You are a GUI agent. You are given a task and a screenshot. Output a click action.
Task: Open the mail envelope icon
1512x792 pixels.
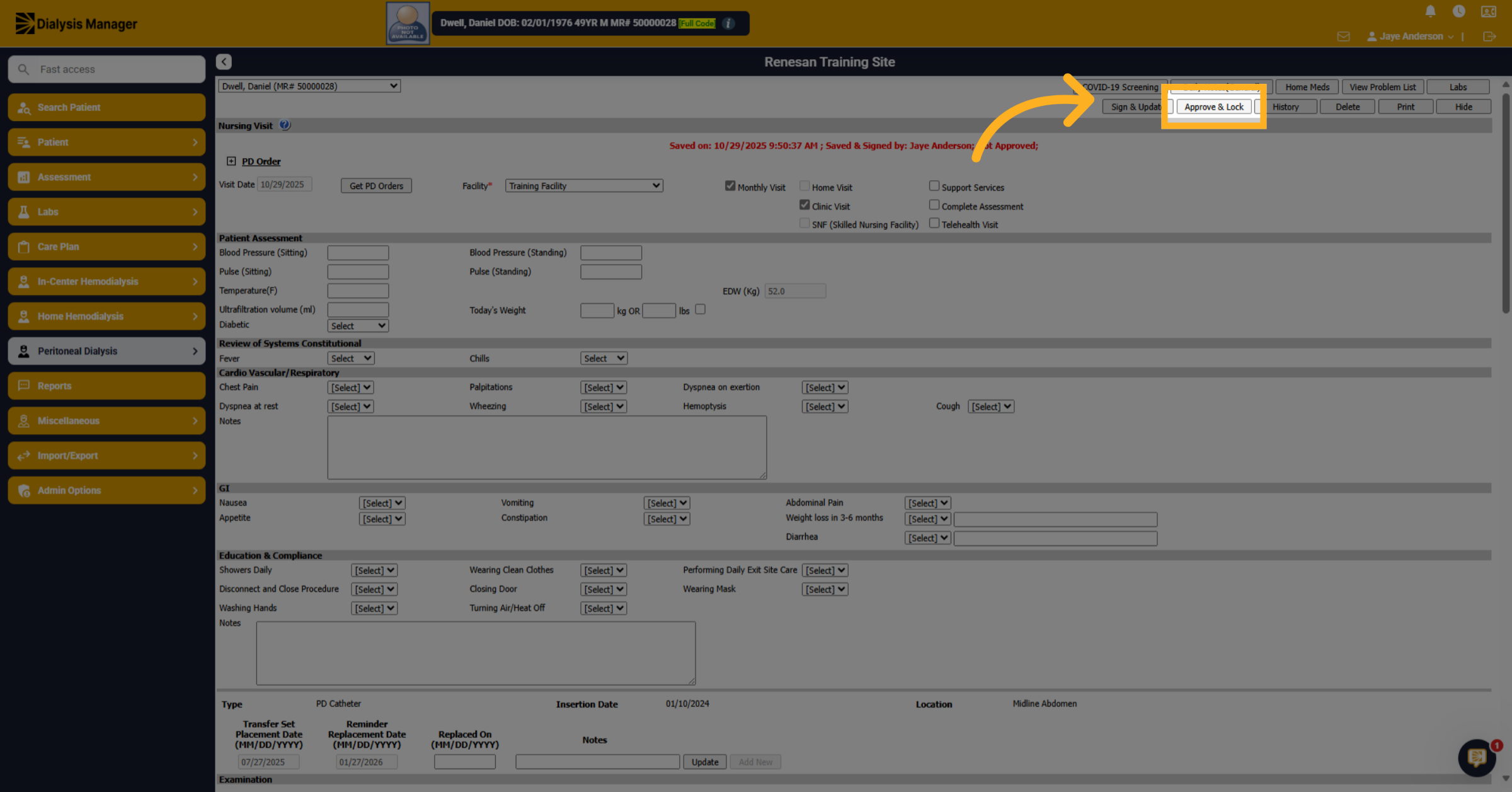tap(1343, 37)
